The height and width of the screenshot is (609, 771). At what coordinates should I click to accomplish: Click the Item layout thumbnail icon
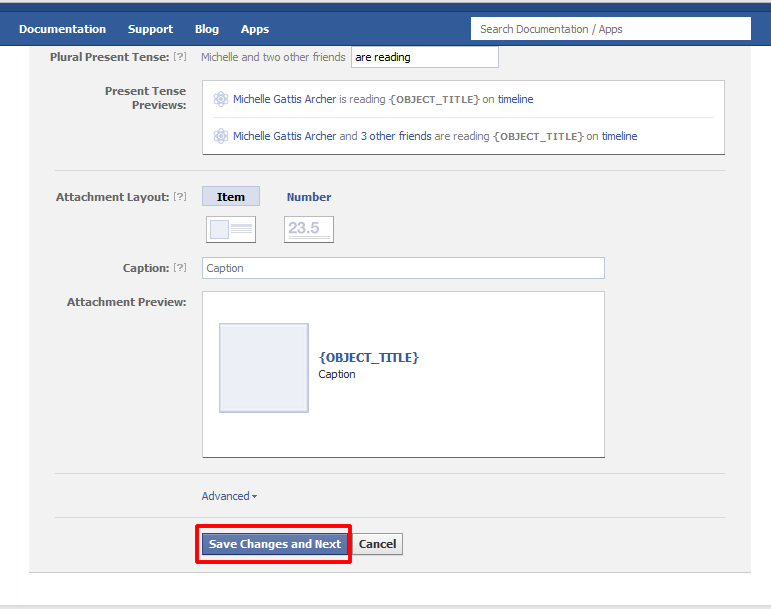(x=231, y=229)
